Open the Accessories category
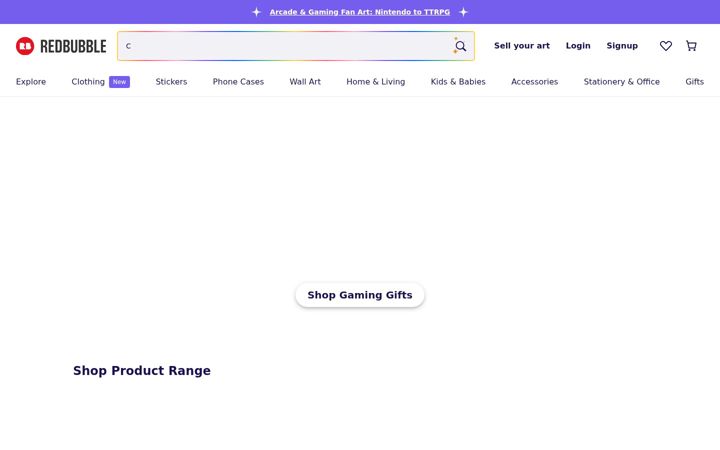This screenshot has width=720, height=450. 534,82
